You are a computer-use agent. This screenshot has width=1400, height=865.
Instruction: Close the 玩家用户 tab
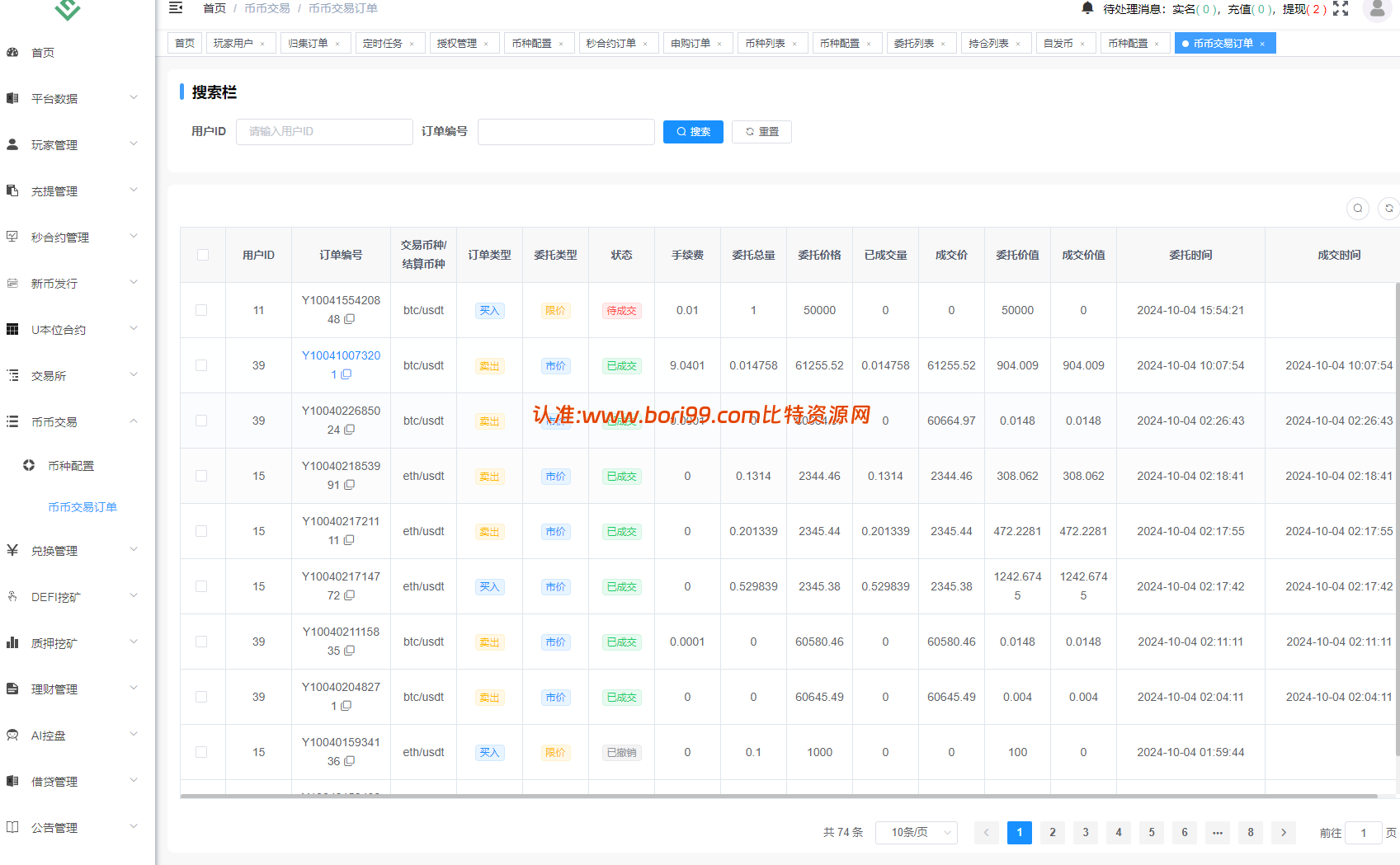pyautogui.click(x=262, y=44)
